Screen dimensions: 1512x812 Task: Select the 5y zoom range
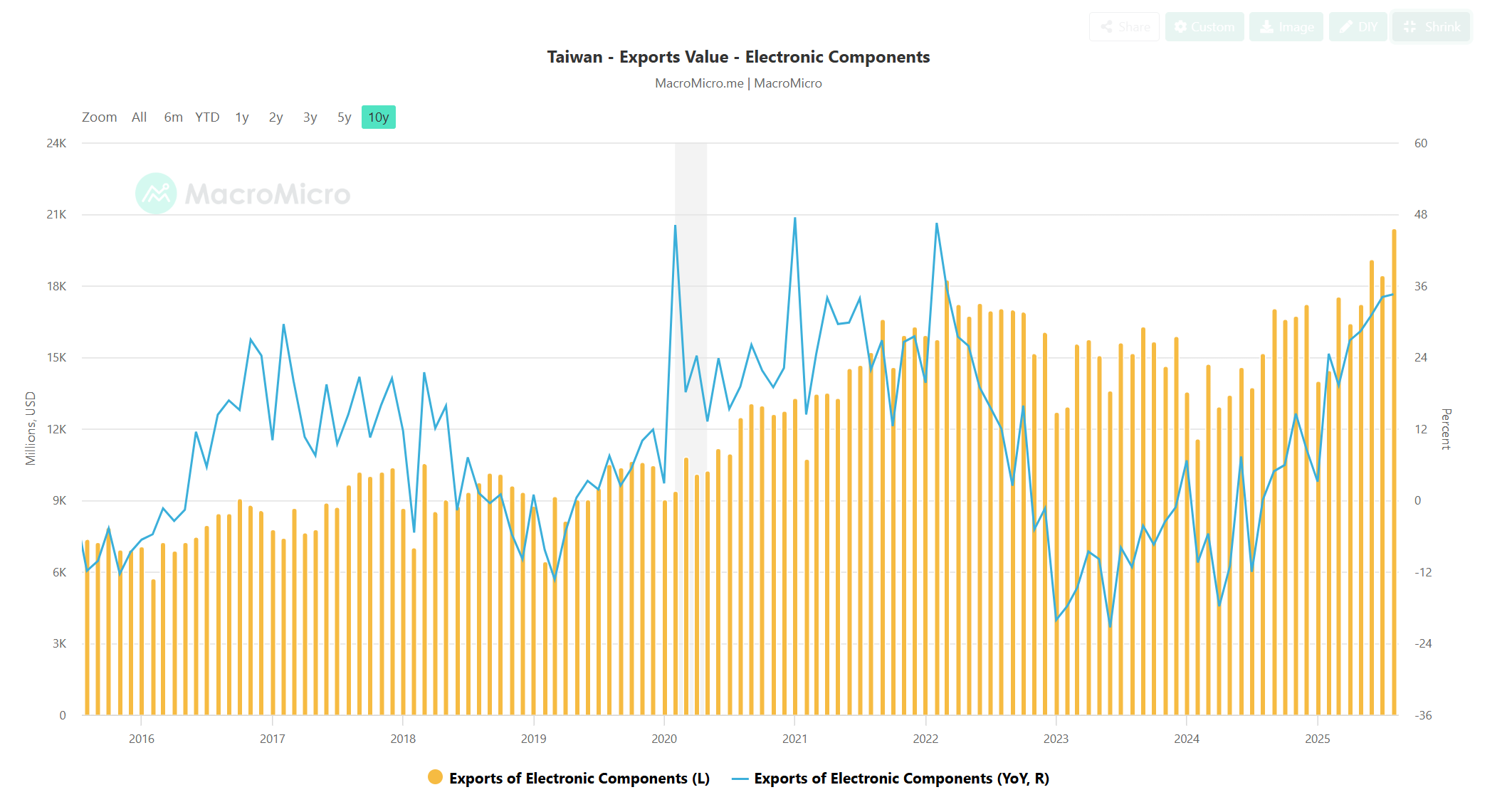click(344, 117)
